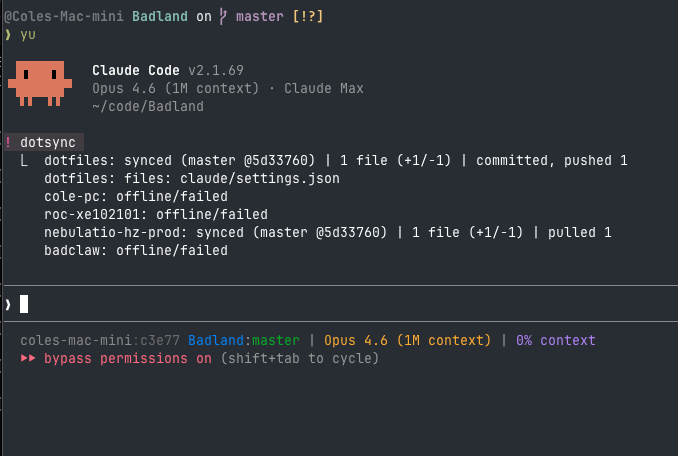Click 'coles-mac-mini:c3e77' in status line
The image size is (678, 456).
click(100, 341)
